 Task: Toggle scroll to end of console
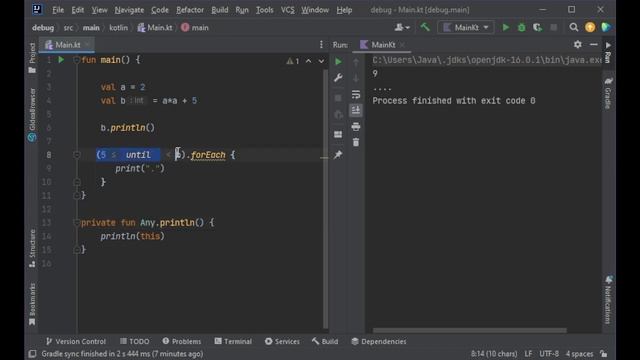point(356,110)
